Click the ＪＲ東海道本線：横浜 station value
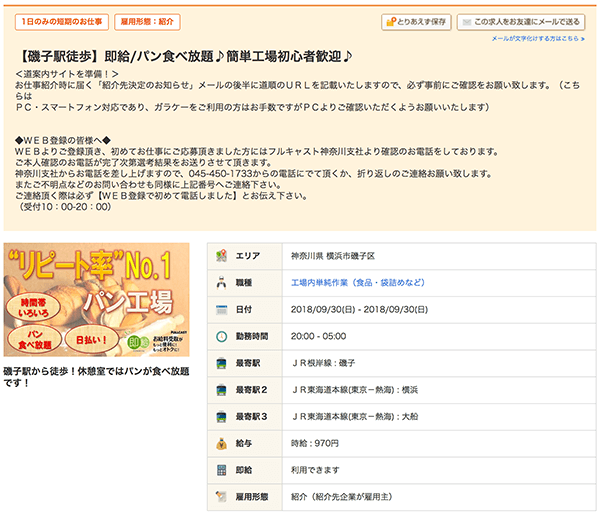 coord(354,390)
